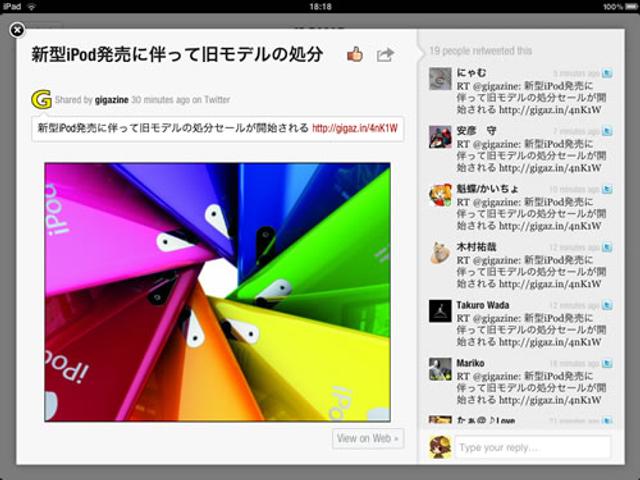Tap the Twitter icon on Takuro Wada's retweet
This screenshot has height=480, width=640.
click(607, 305)
